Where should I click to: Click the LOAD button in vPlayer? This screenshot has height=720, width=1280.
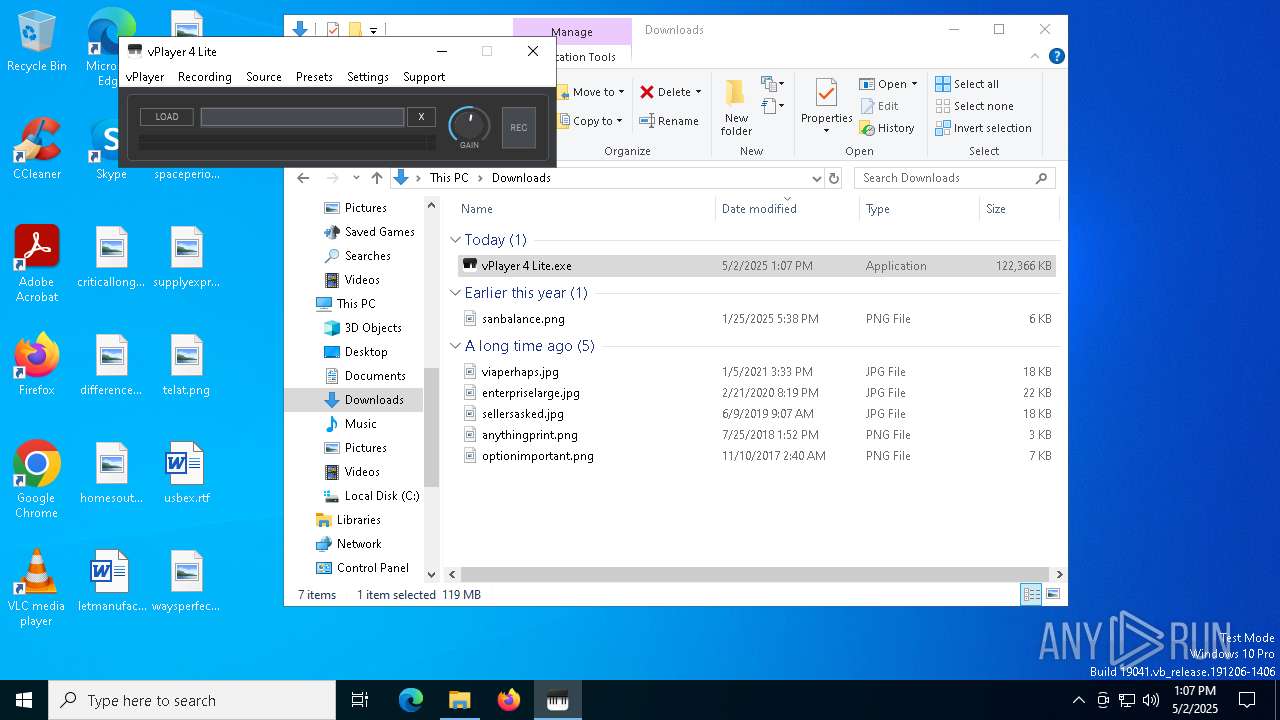tap(167, 117)
